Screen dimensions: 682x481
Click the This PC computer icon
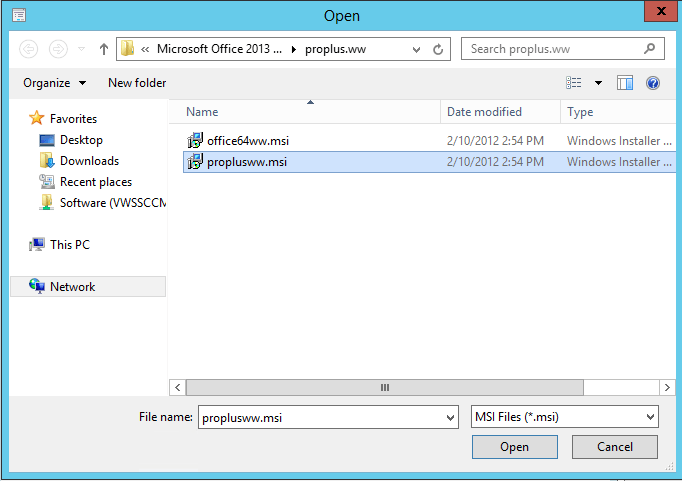point(37,244)
